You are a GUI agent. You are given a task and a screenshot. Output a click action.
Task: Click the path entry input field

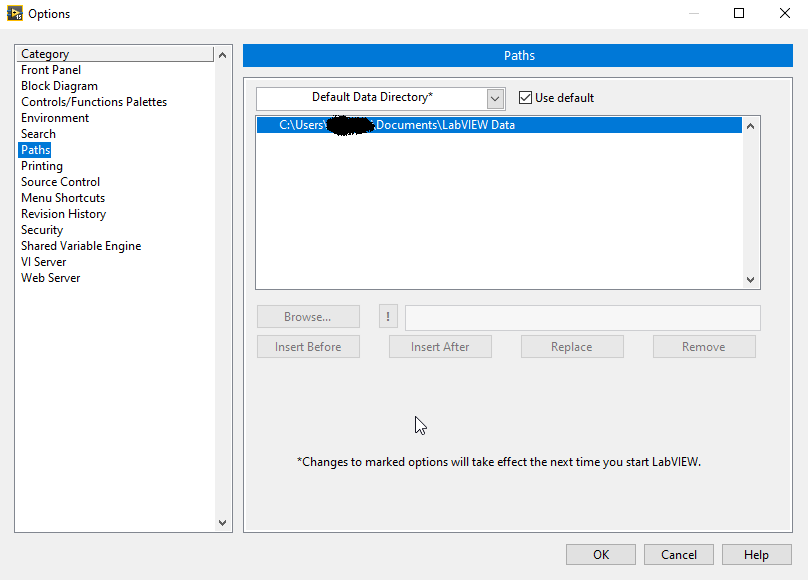pos(582,318)
